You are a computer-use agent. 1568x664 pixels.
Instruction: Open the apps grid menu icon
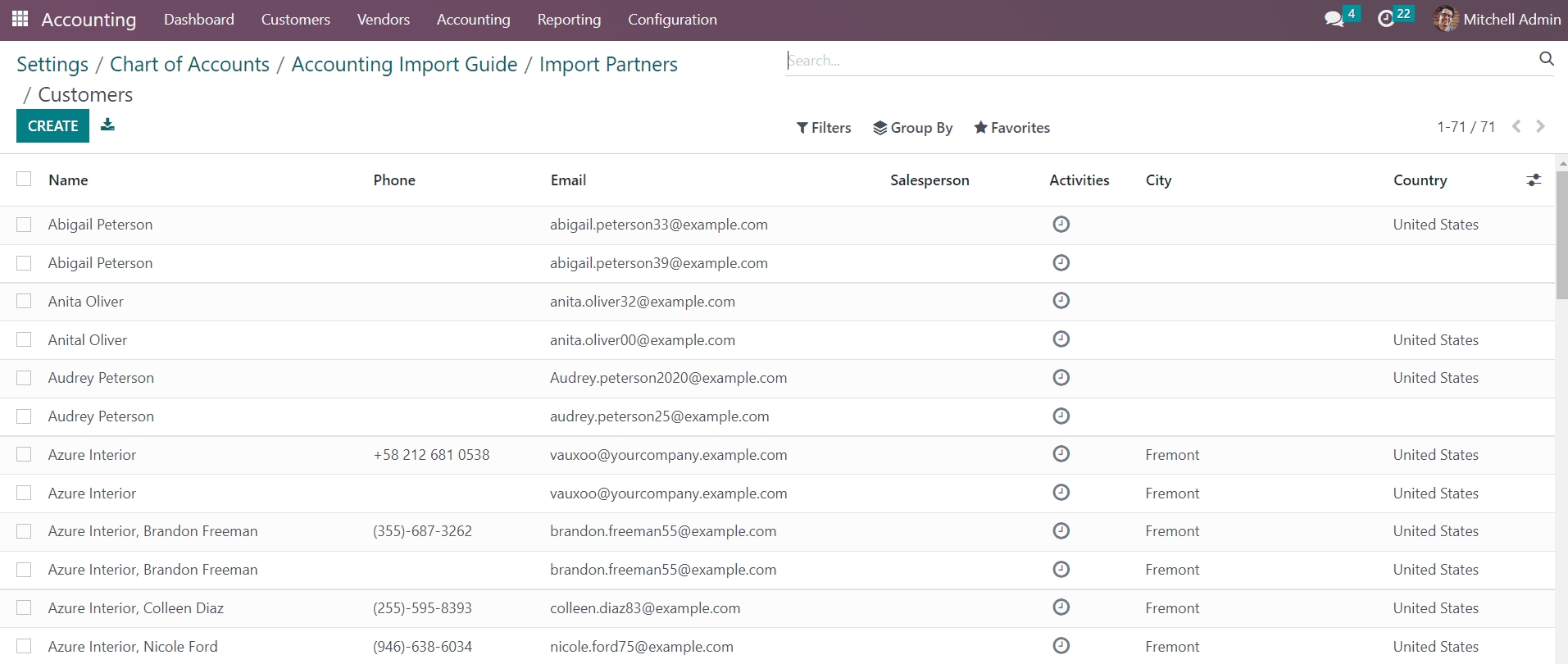(x=20, y=19)
